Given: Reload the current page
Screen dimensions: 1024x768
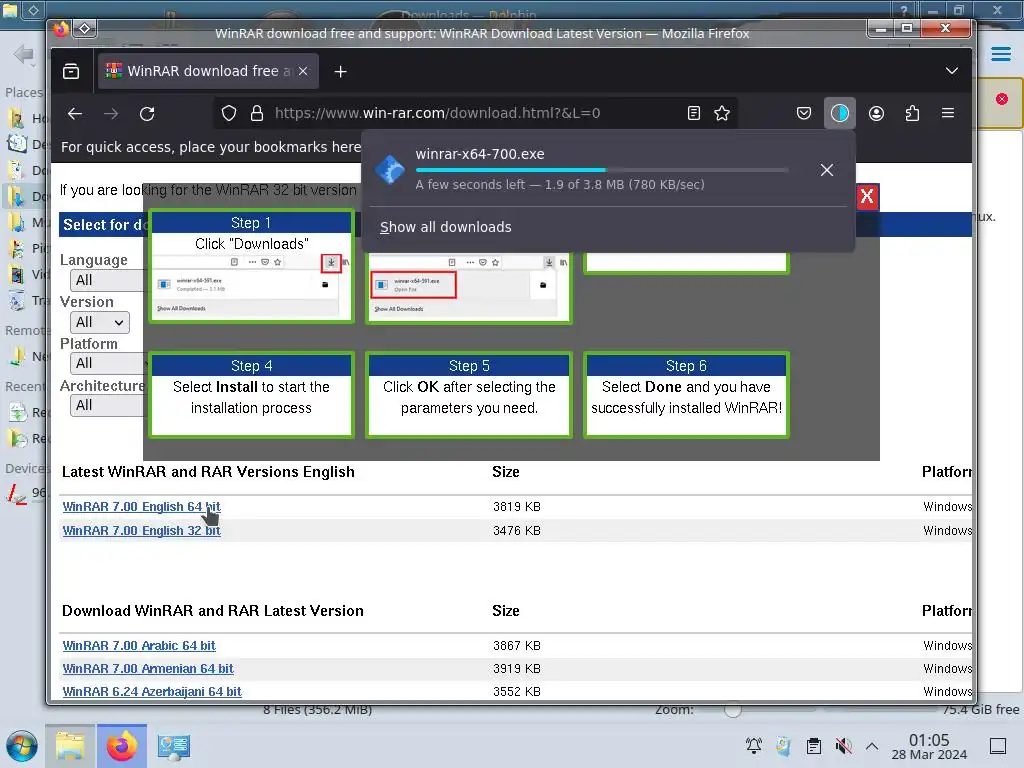Looking at the screenshot, I should click(148, 114).
